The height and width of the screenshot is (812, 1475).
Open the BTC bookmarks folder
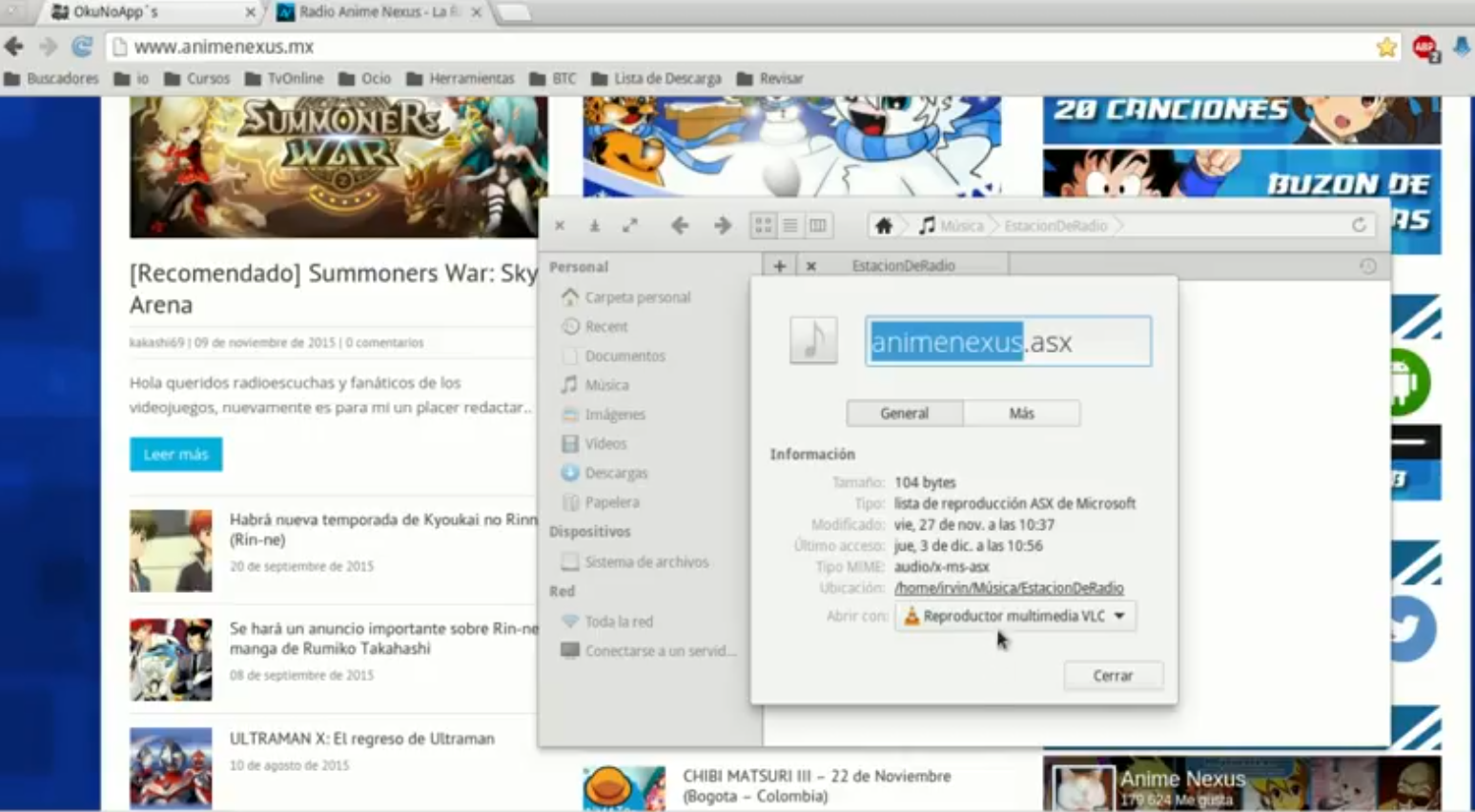553,78
